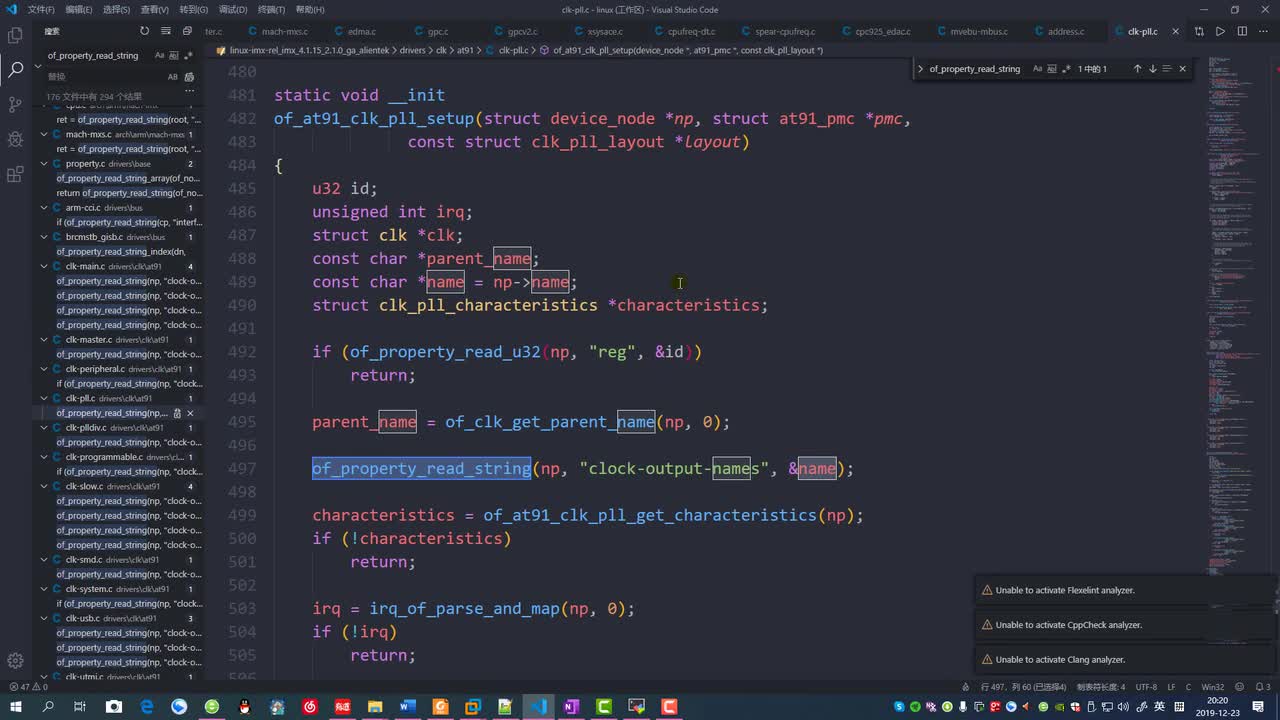Toggle Match Case in find widget
The height and width of the screenshot is (720, 1280).
1037,69
